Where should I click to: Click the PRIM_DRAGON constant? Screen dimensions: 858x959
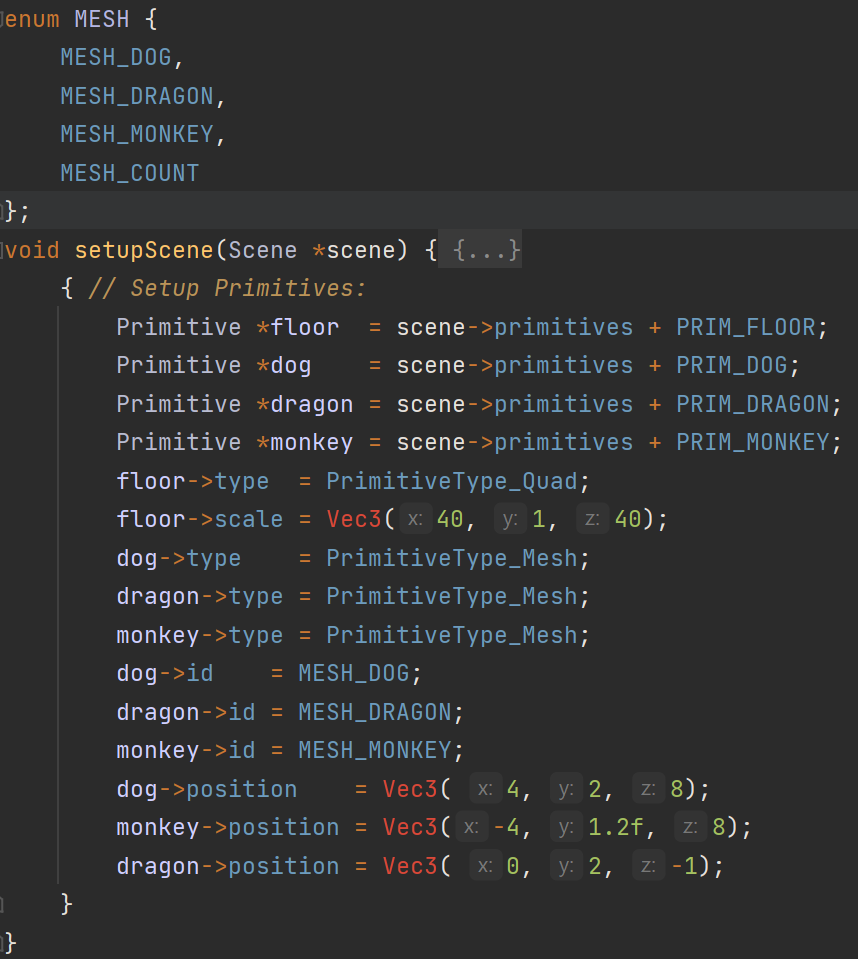point(752,404)
